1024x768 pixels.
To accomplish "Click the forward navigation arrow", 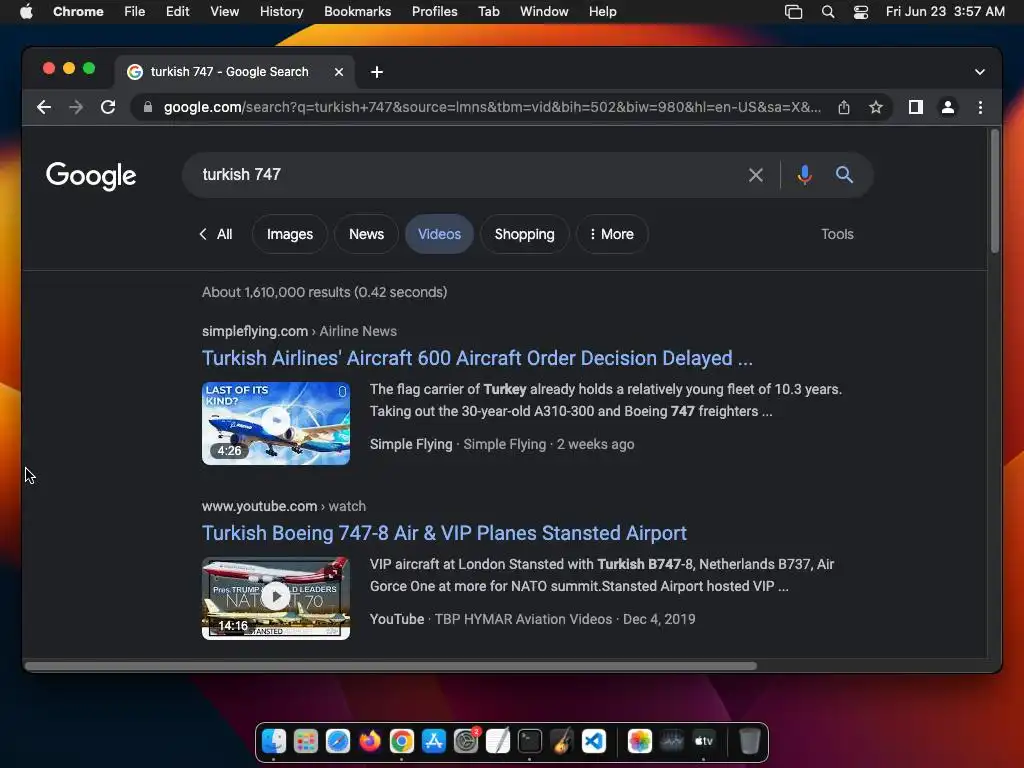I will point(76,107).
